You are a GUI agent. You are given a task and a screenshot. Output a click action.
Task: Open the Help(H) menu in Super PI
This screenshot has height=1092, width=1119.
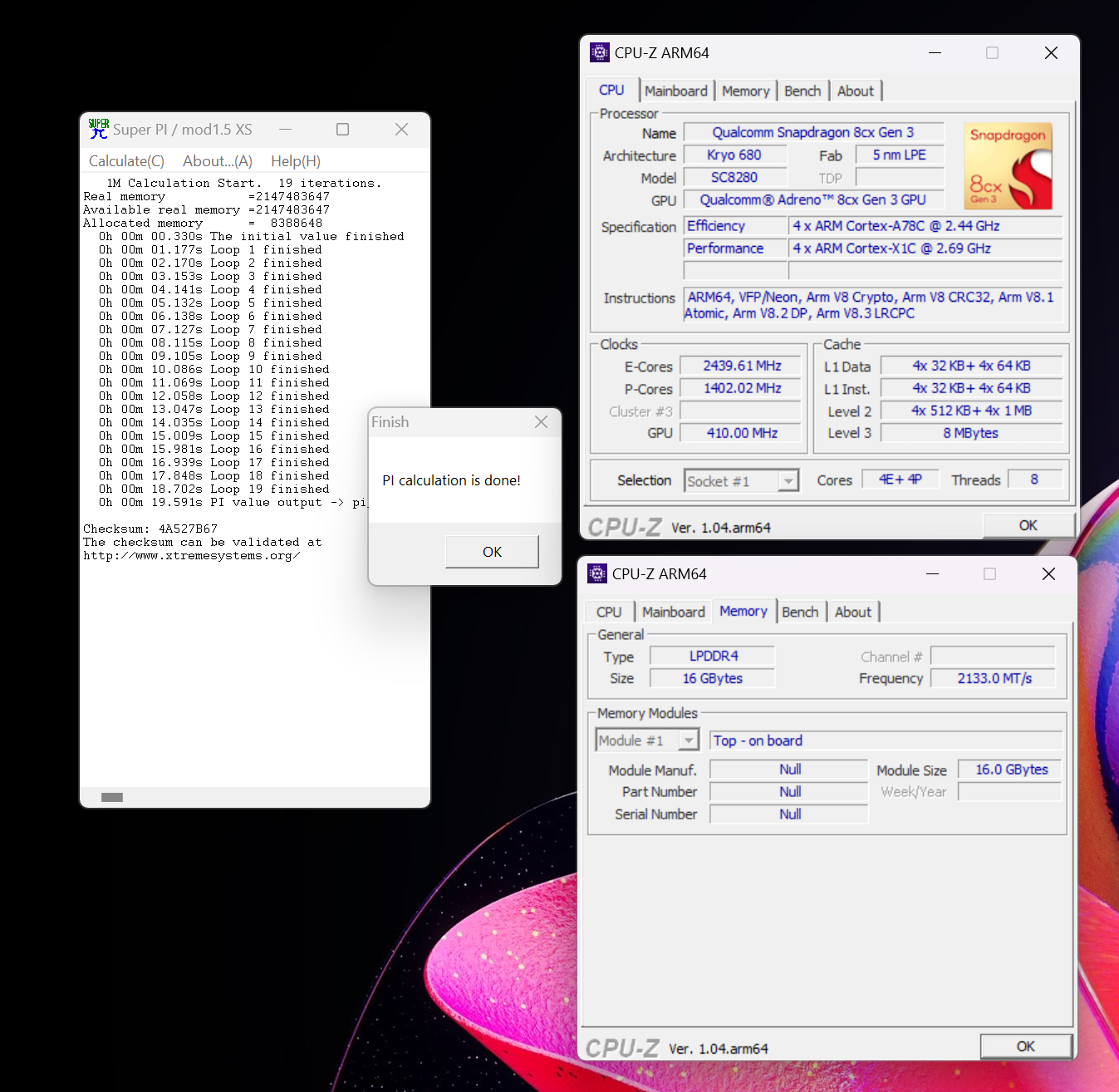click(296, 161)
